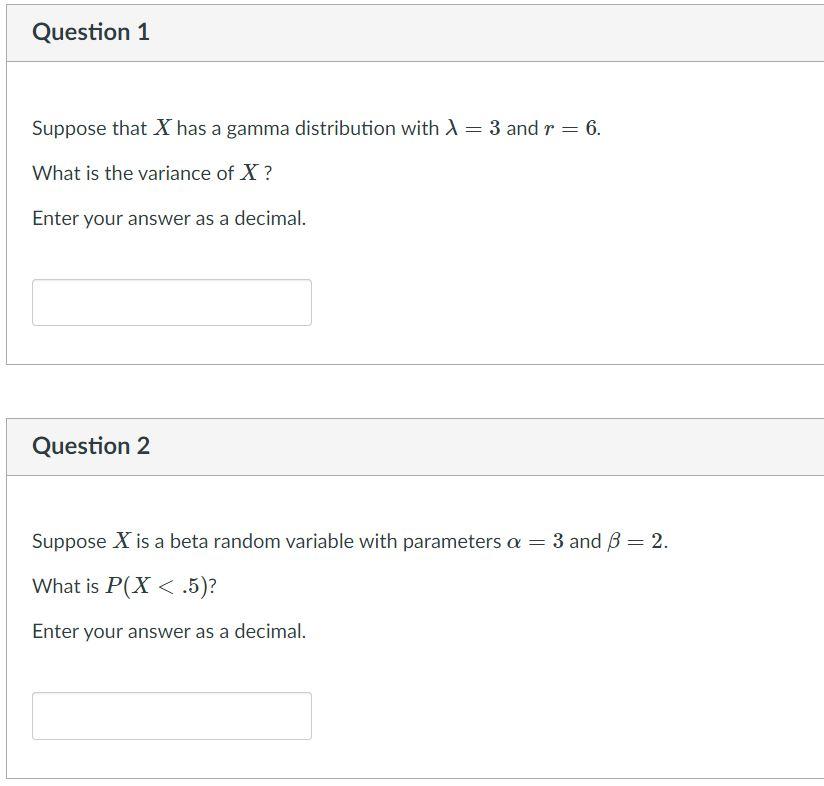Click the Question 2 answer input field
Viewport: 824px width, 786px height.
[x=170, y=715]
